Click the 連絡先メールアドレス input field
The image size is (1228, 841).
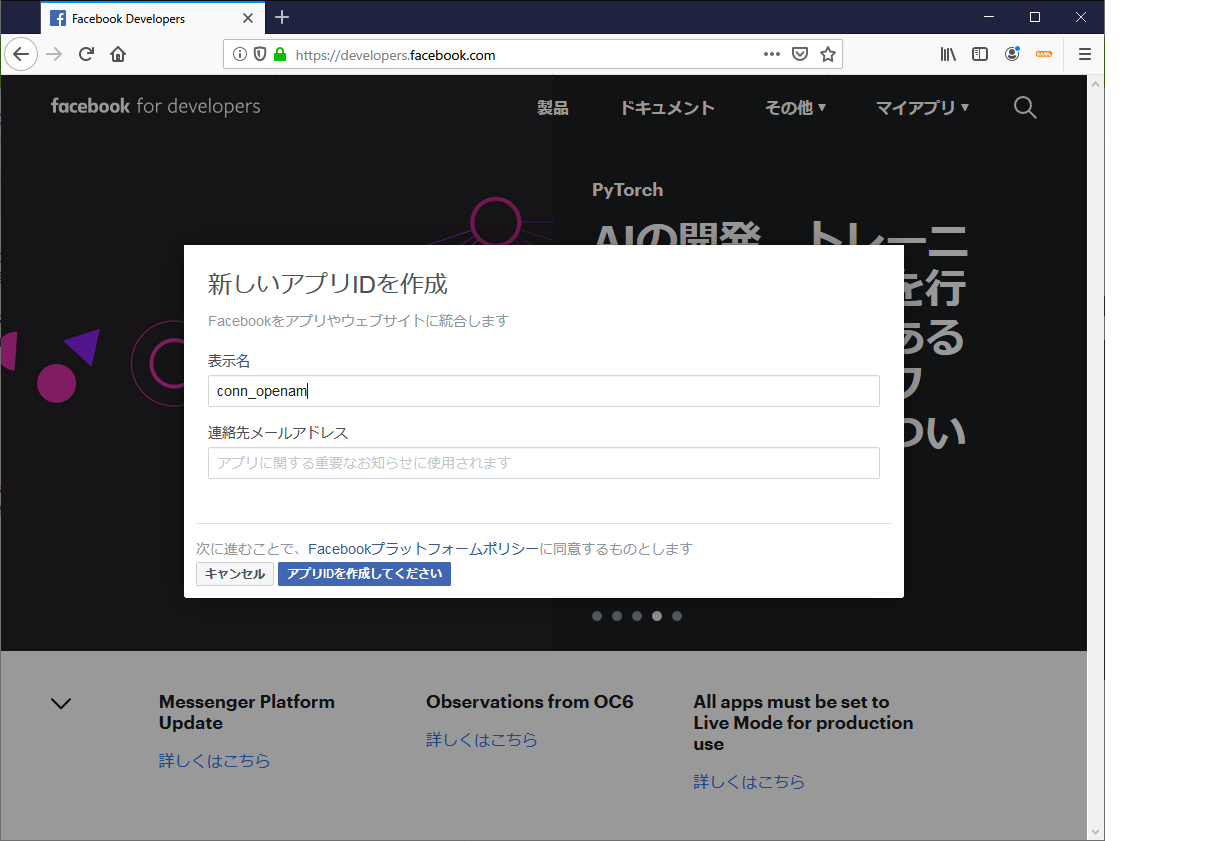pyautogui.click(x=543, y=463)
